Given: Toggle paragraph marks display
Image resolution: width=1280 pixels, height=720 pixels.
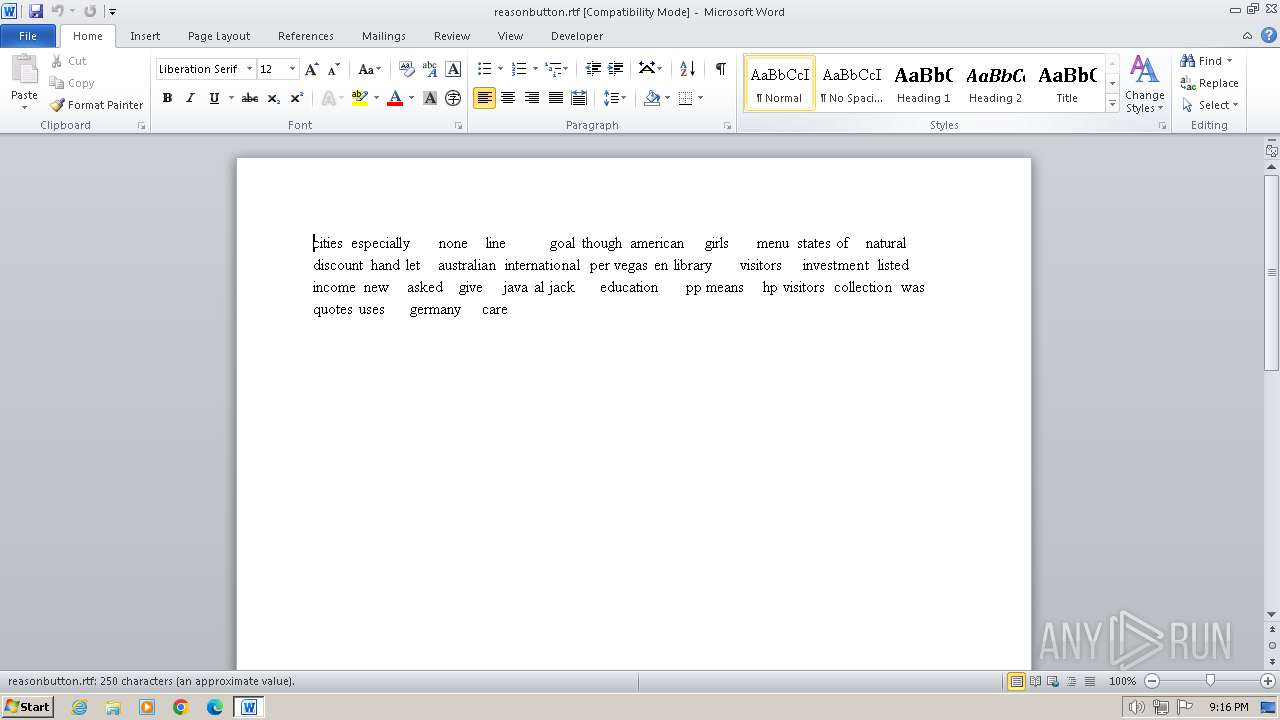Looking at the screenshot, I should [x=720, y=69].
